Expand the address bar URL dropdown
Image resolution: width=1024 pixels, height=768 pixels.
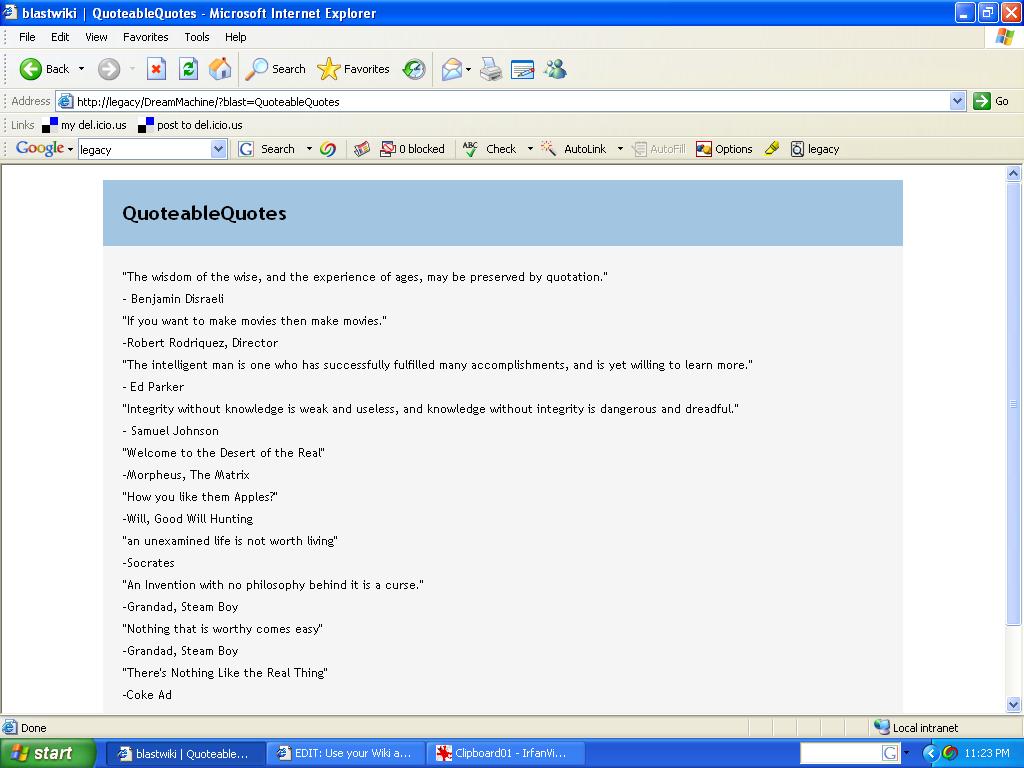(x=957, y=101)
